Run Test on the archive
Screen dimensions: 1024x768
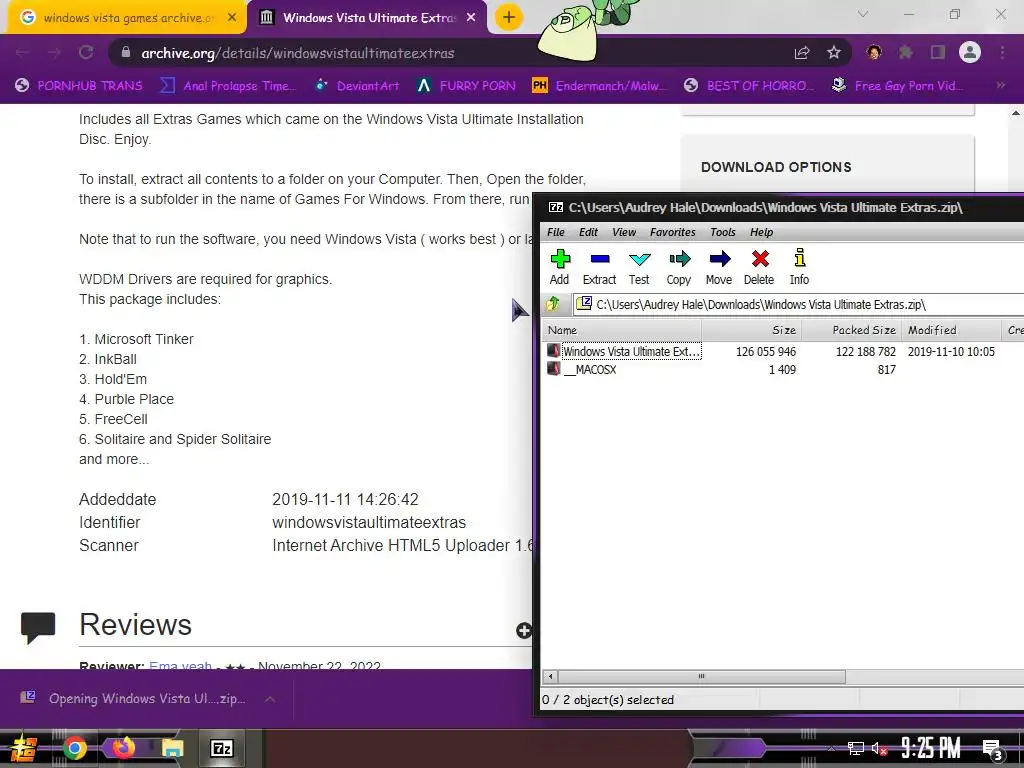[639, 267]
